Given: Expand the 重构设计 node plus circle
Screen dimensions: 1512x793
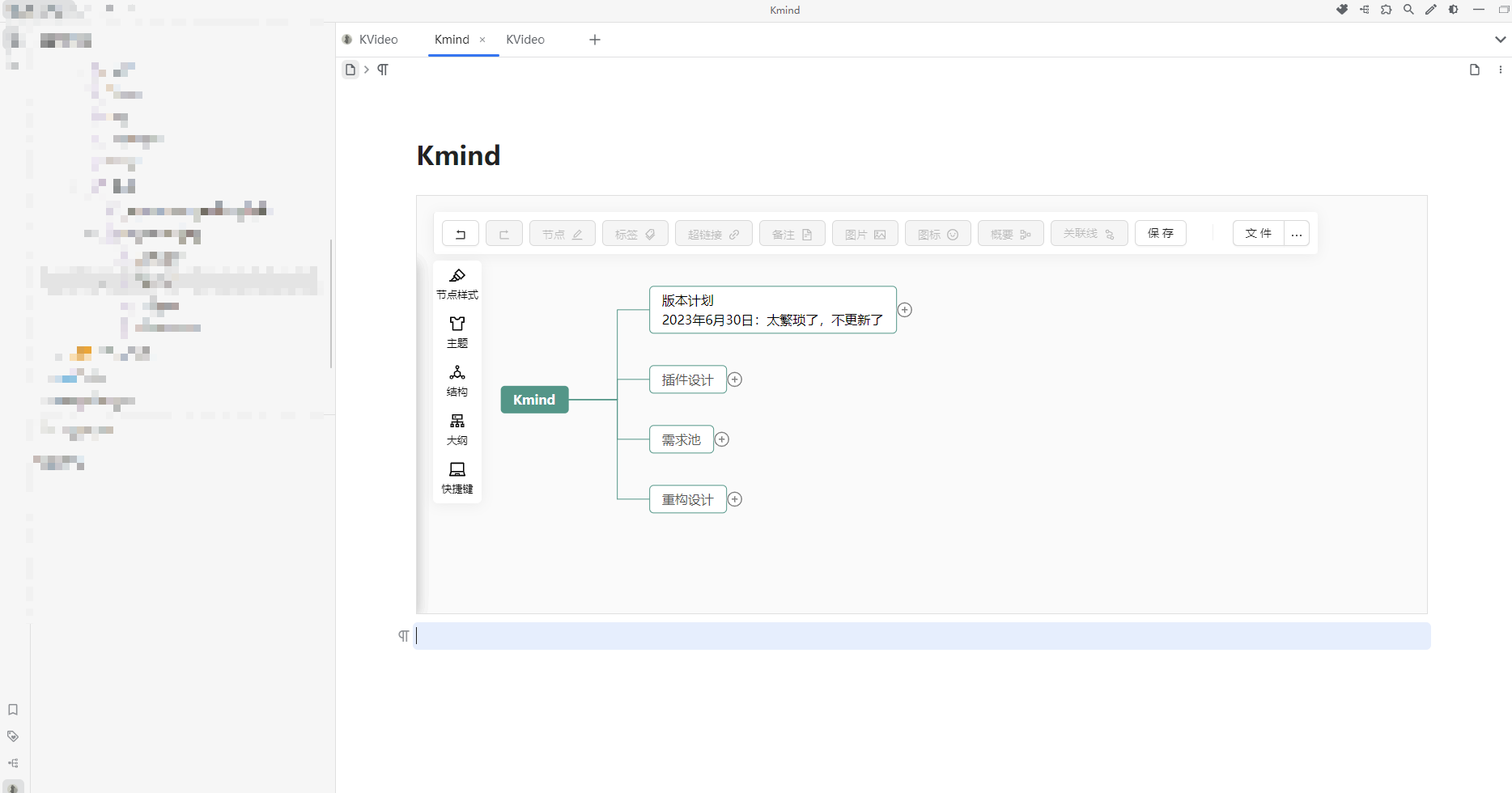Looking at the screenshot, I should pyautogui.click(x=735, y=499).
